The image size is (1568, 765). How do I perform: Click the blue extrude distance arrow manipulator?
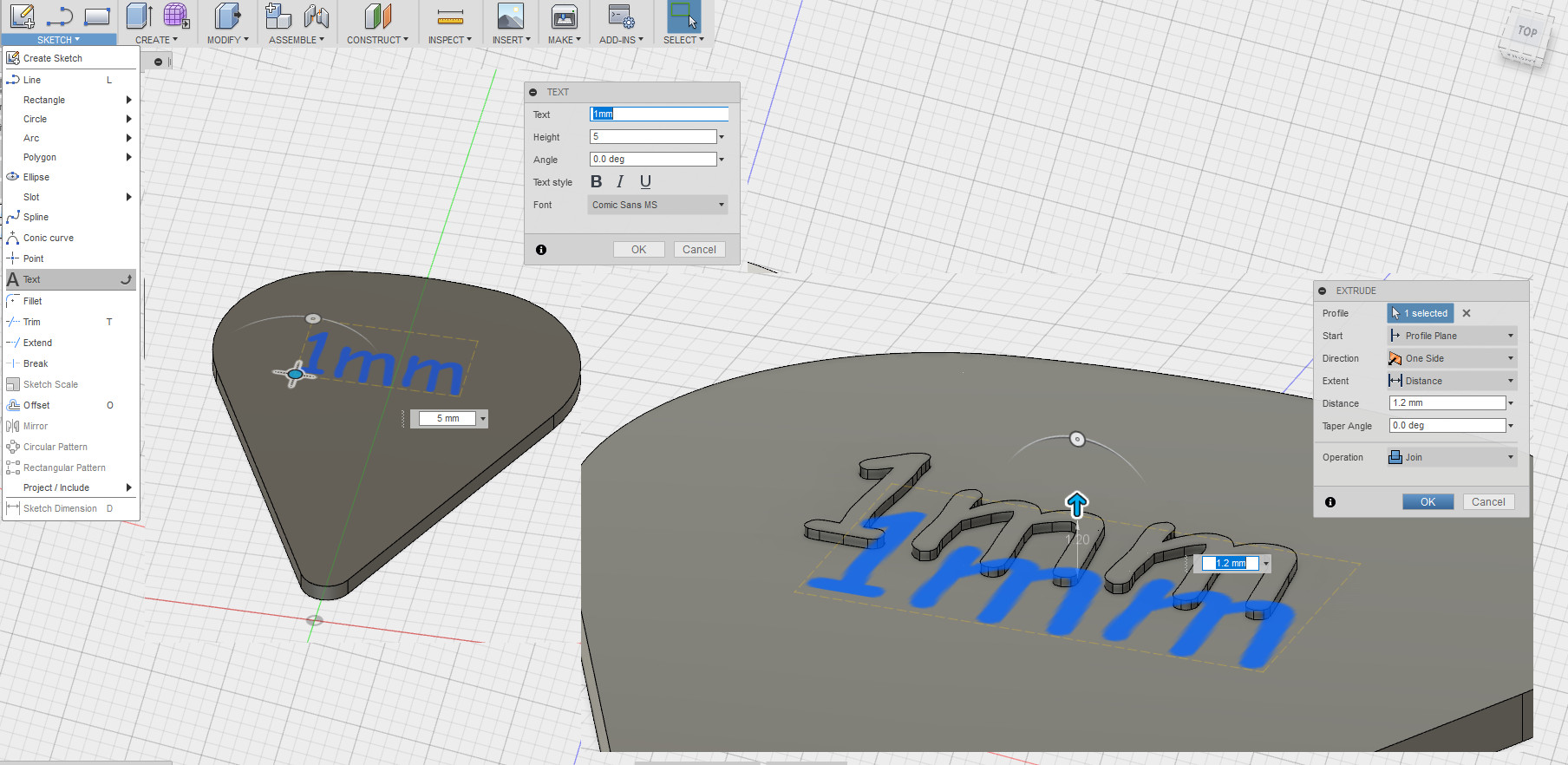coord(1076,505)
